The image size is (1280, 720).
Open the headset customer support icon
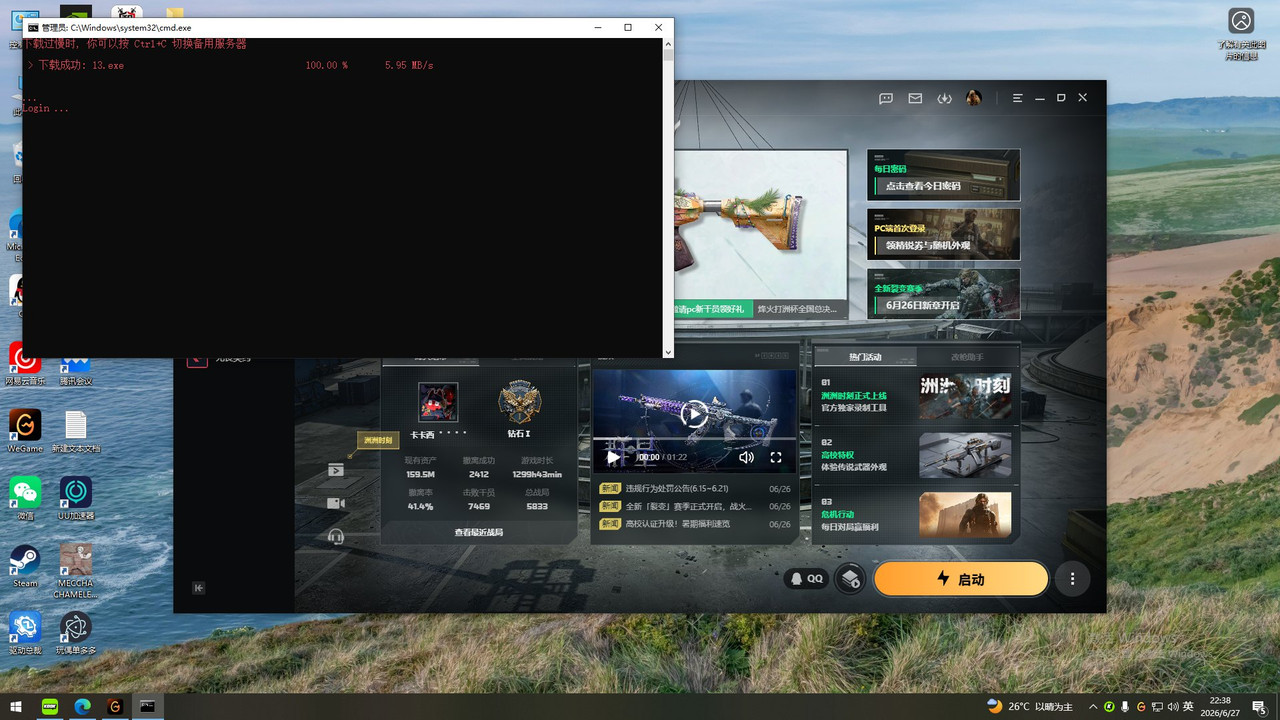tap(336, 537)
